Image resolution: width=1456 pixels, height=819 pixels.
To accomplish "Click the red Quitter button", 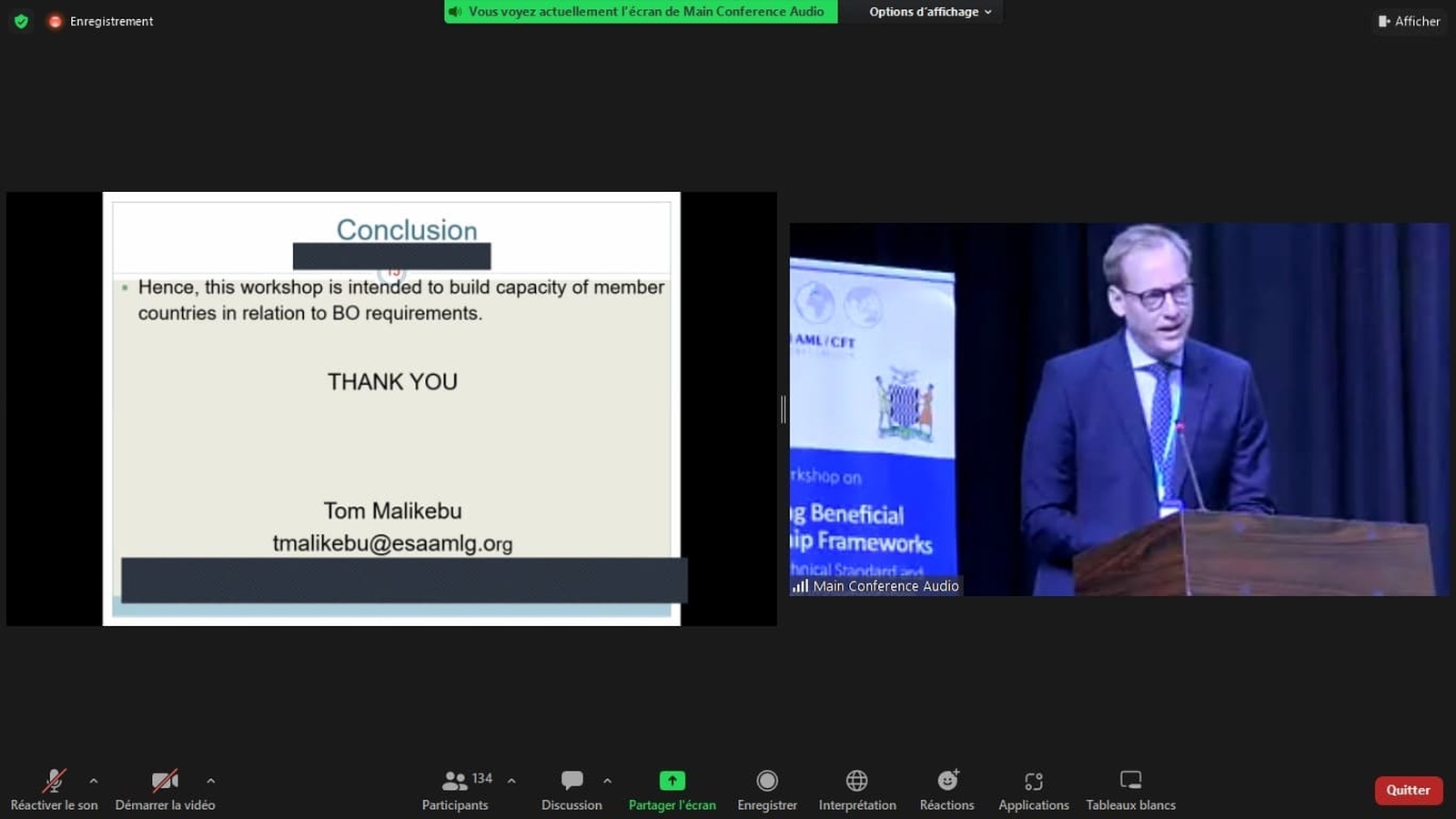I will pos(1408,790).
